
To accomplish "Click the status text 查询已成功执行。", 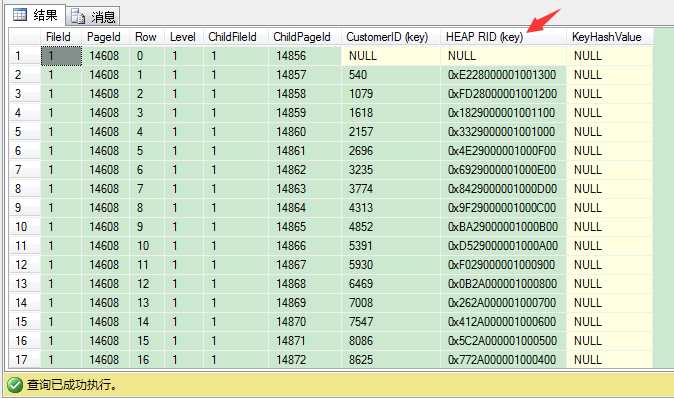I will 72,385.
